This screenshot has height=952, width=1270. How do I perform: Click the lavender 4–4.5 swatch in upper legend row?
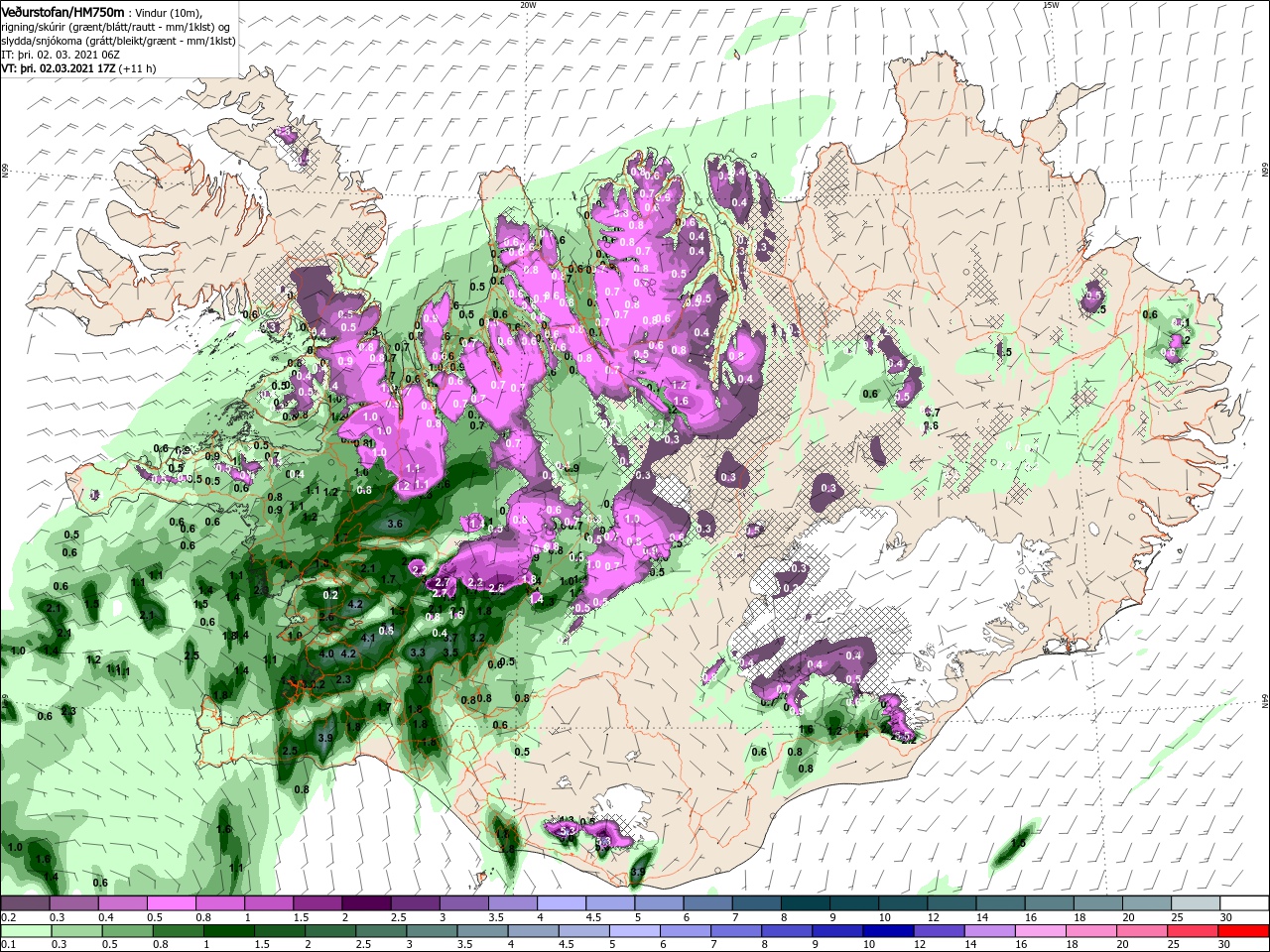click(x=560, y=902)
